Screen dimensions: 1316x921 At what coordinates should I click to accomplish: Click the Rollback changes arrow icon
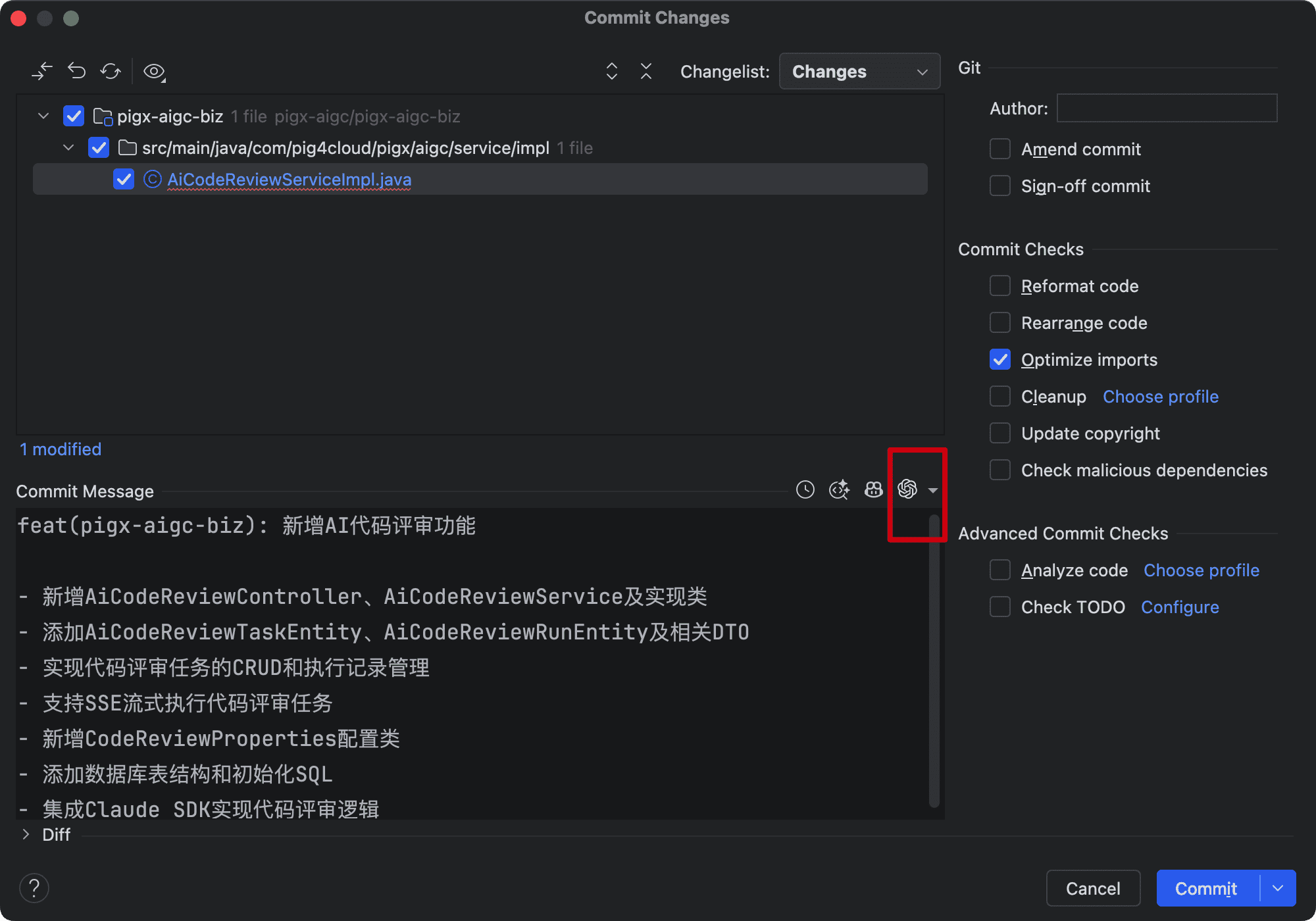[42, 70]
